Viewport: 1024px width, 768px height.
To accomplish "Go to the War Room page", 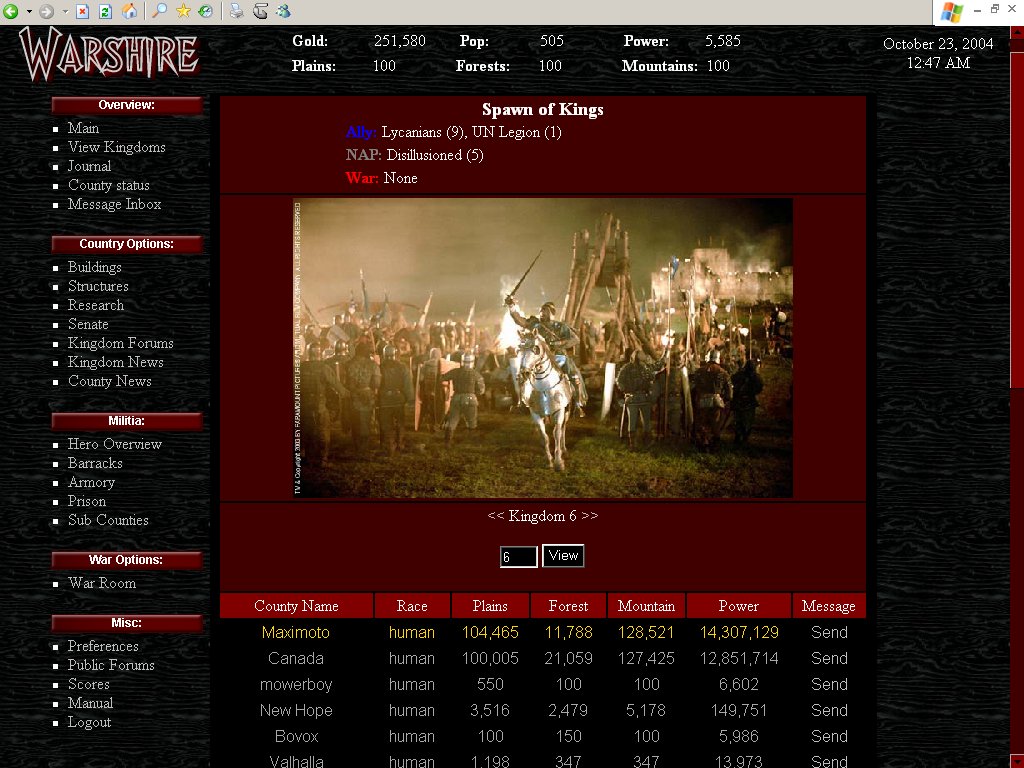I will tap(101, 583).
